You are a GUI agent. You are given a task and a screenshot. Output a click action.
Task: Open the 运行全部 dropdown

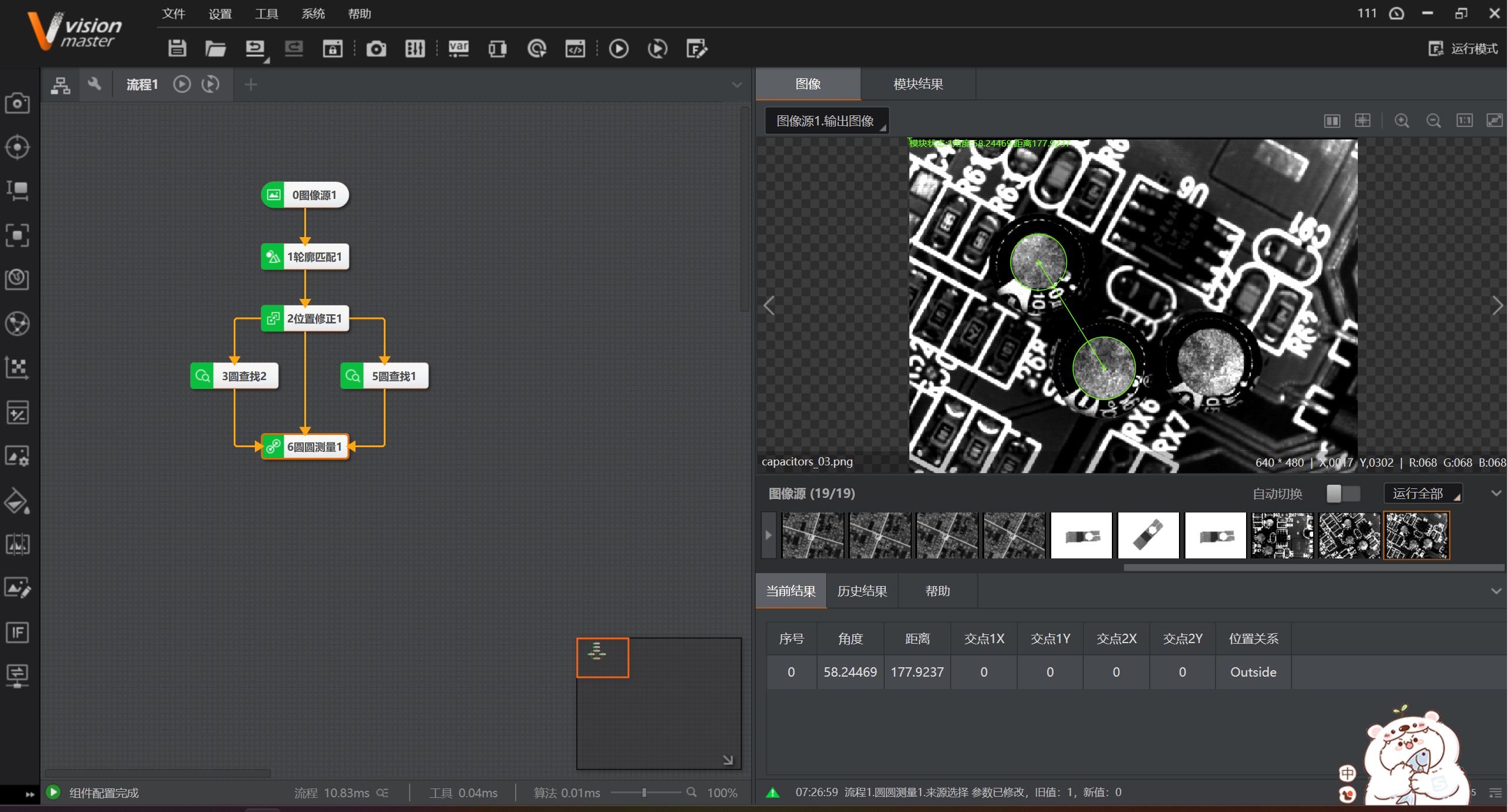[x=1423, y=494]
